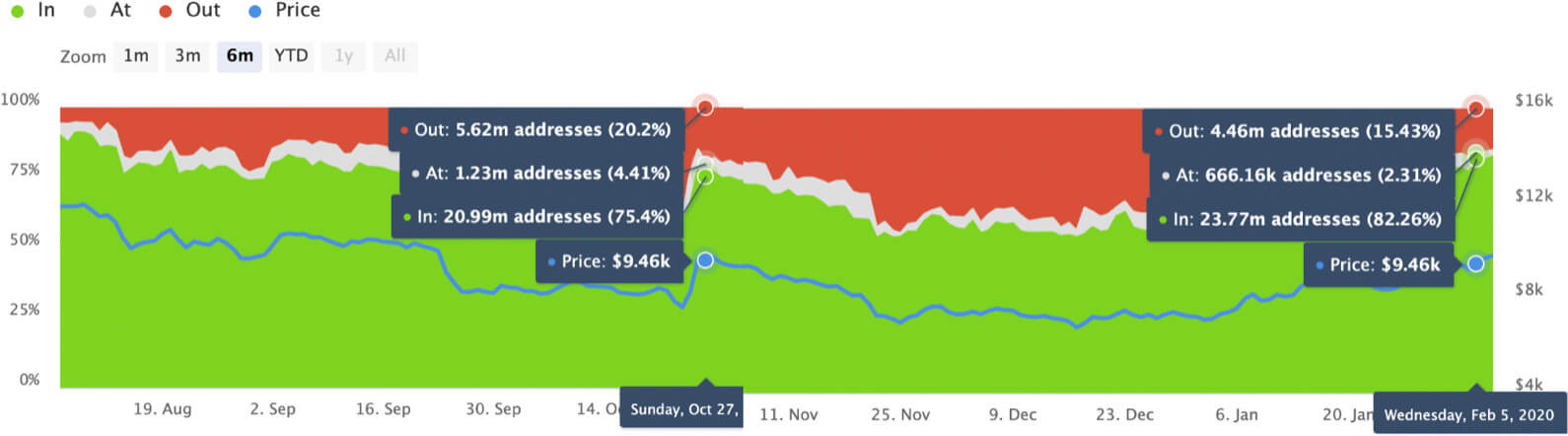
Task: Click green In marker on Feb 5
Action: (x=1475, y=158)
